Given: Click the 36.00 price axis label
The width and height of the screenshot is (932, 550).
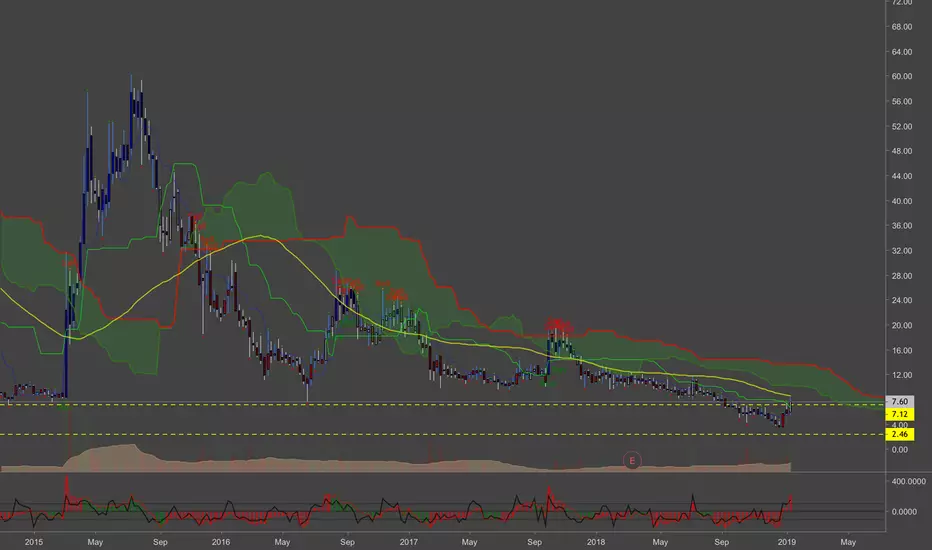Looking at the screenshot, I should (902, 225).
